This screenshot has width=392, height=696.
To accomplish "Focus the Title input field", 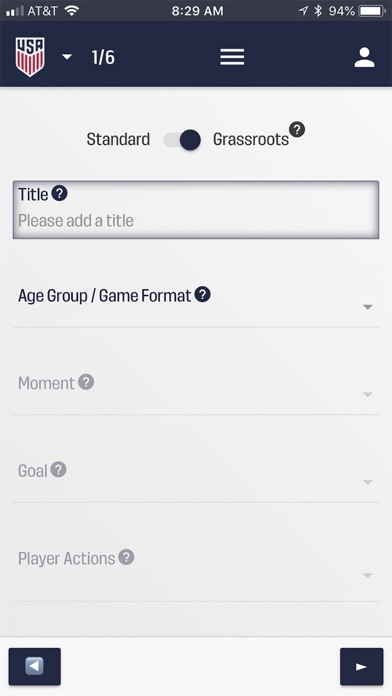I will (x=196, y=210).
